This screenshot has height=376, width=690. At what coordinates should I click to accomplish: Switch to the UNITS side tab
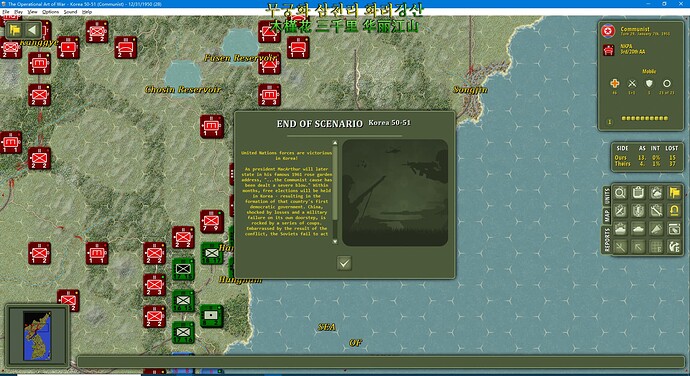point(607,196)
